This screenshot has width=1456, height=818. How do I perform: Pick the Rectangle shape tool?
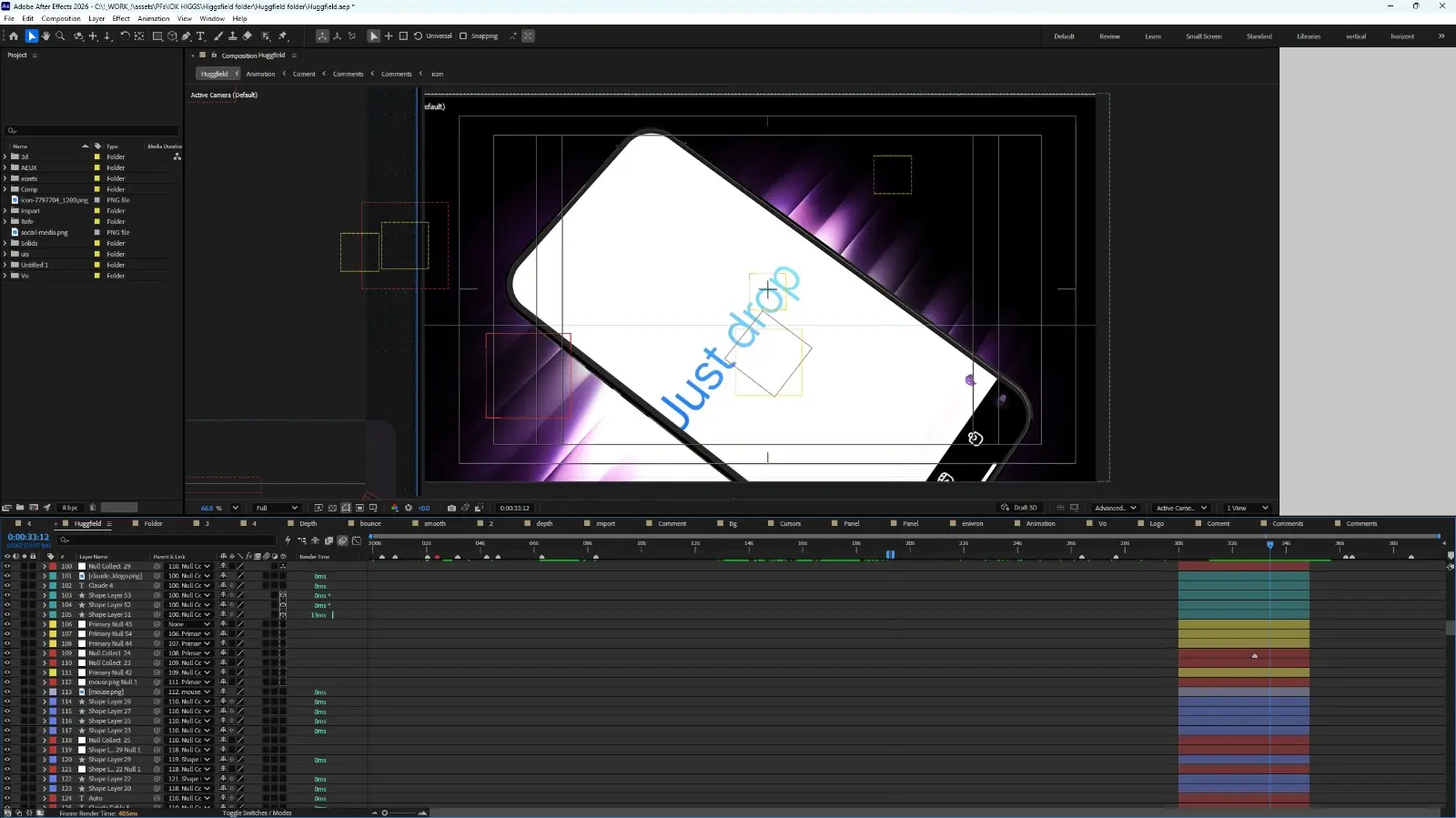pos(157,36)
